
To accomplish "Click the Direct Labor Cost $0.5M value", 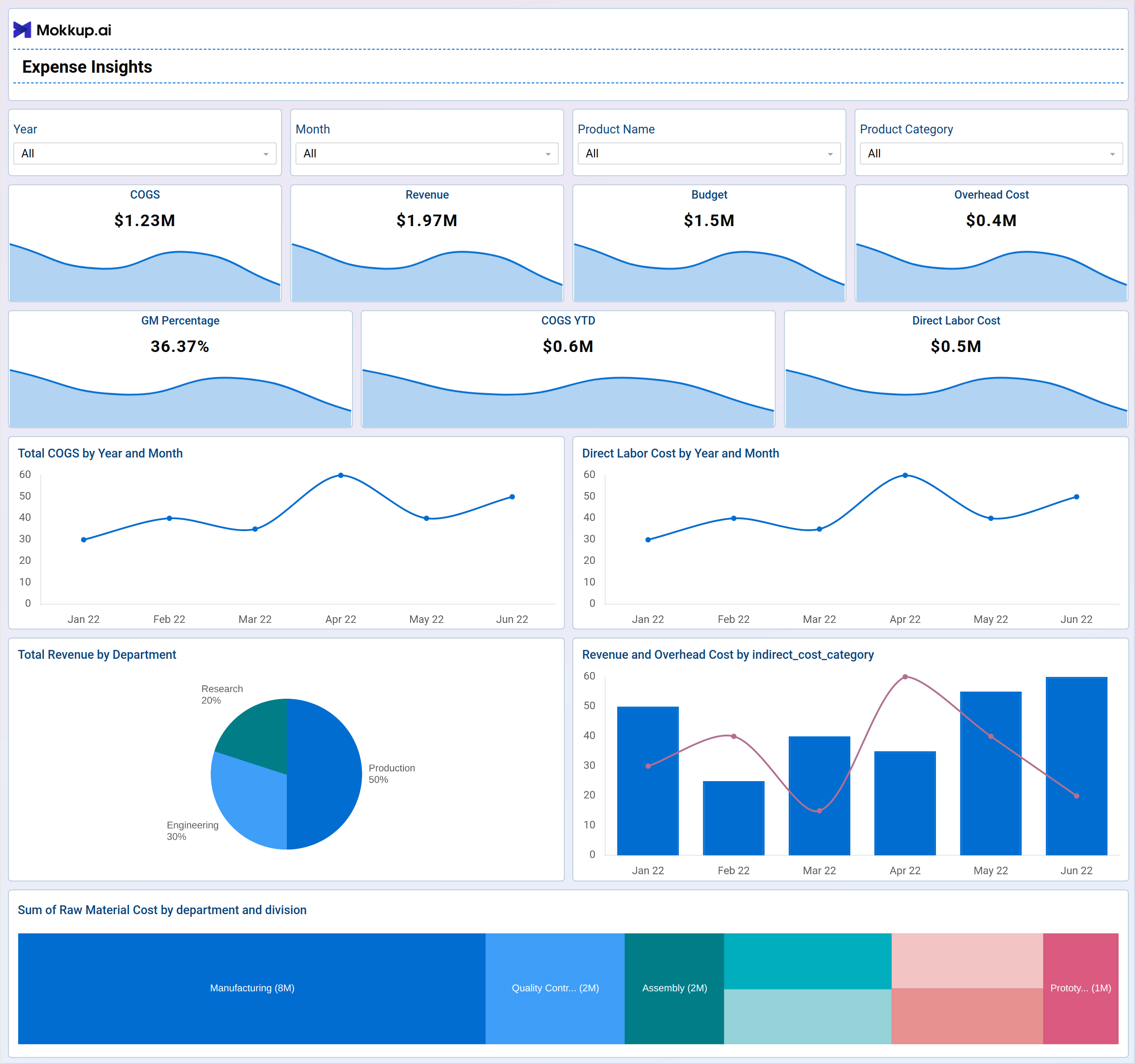I will (955, 347).
